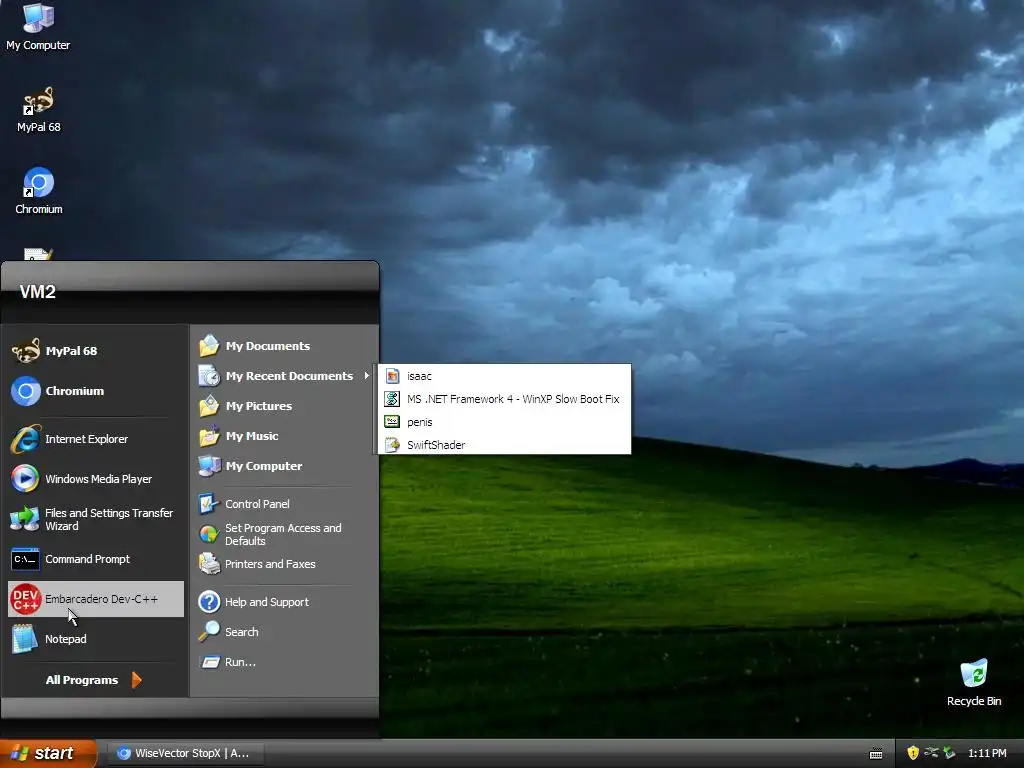The height and width of the screenshot is (768, 1024).
Task: Open Printers and Faxes
Action: pos(285,564)
